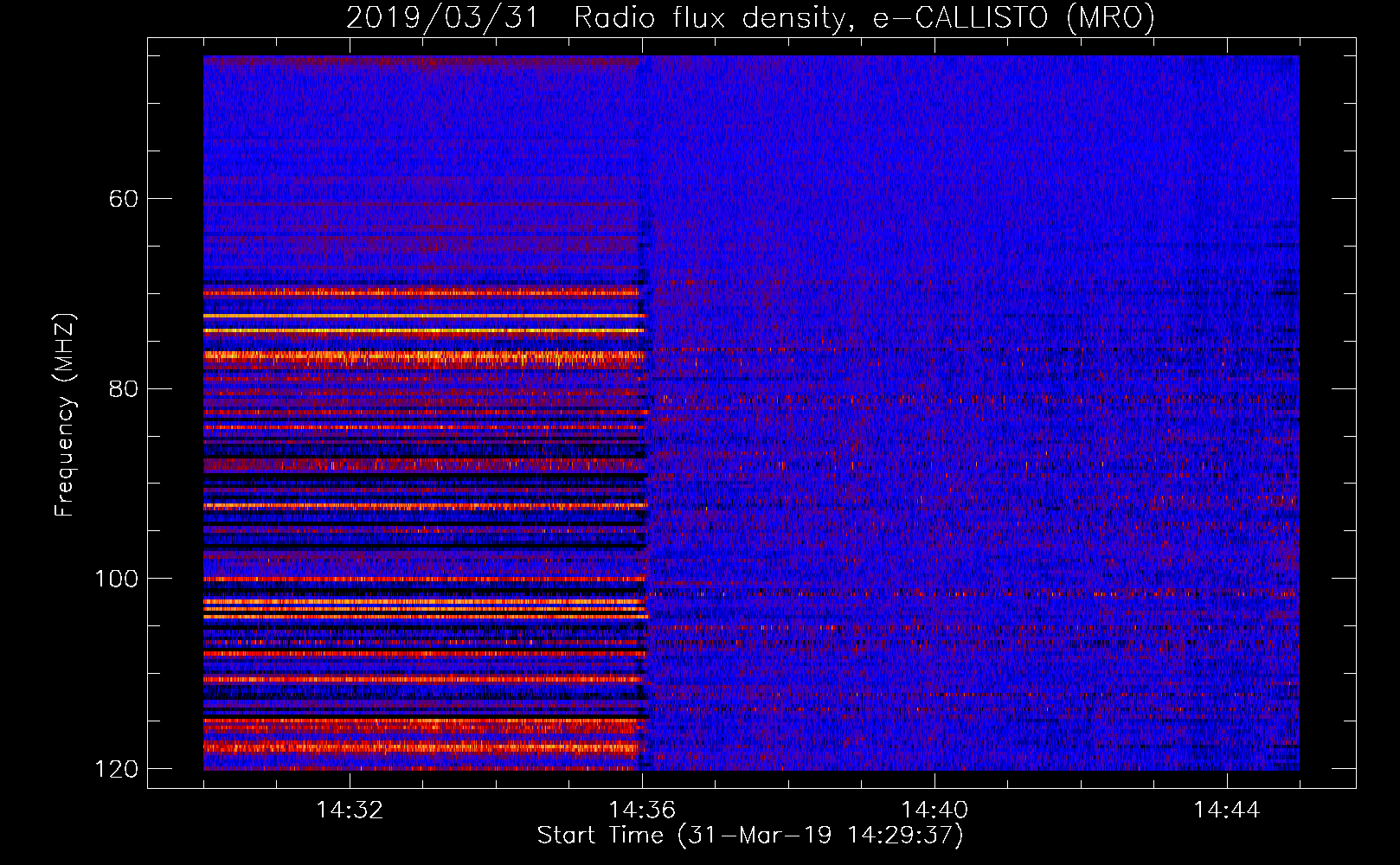Click the '60' frequency tick label
The width and height of the screenshot is (1400, 865).
(124, 199)
